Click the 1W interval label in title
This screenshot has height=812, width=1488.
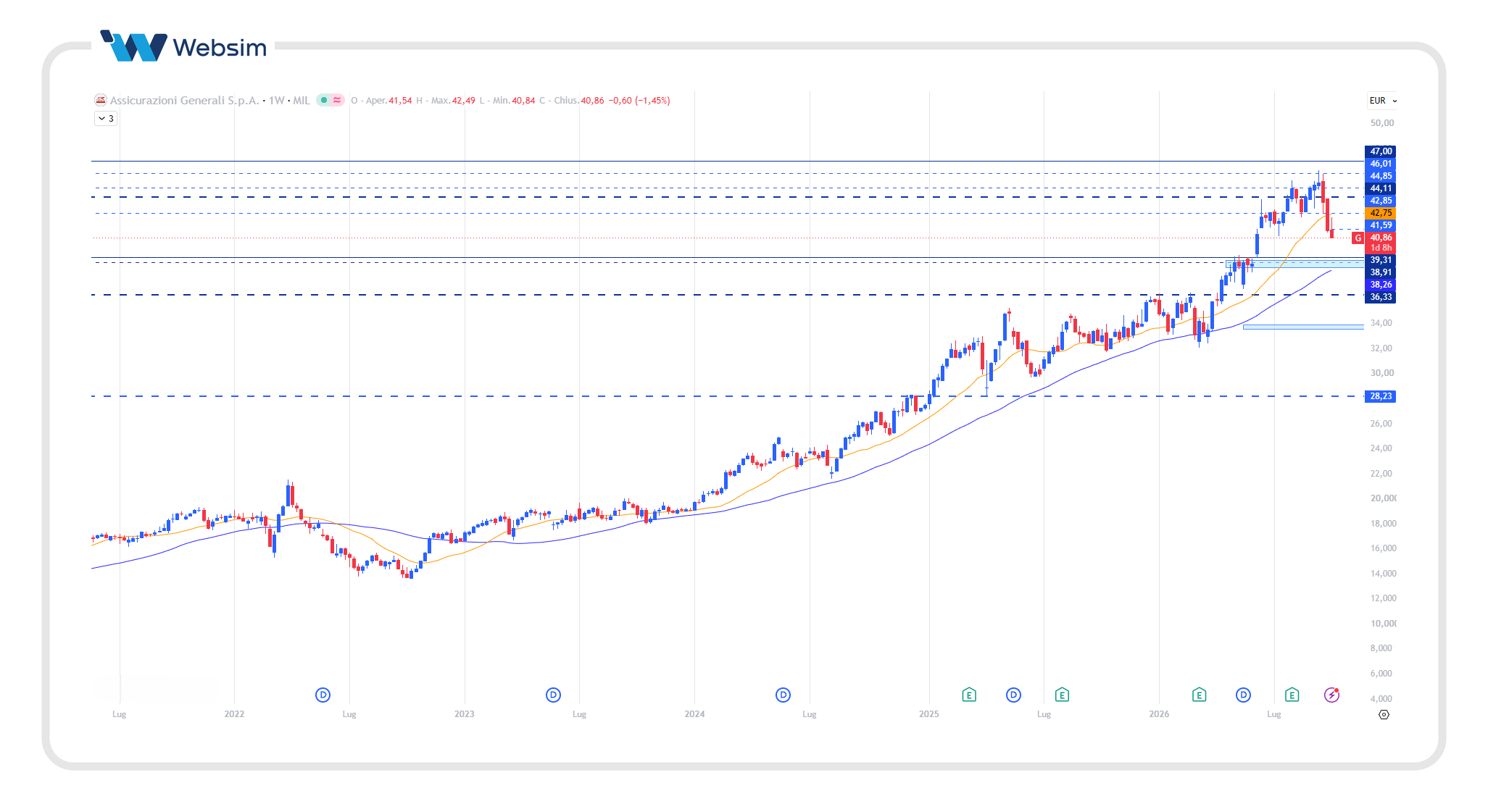tap(276, 101)
